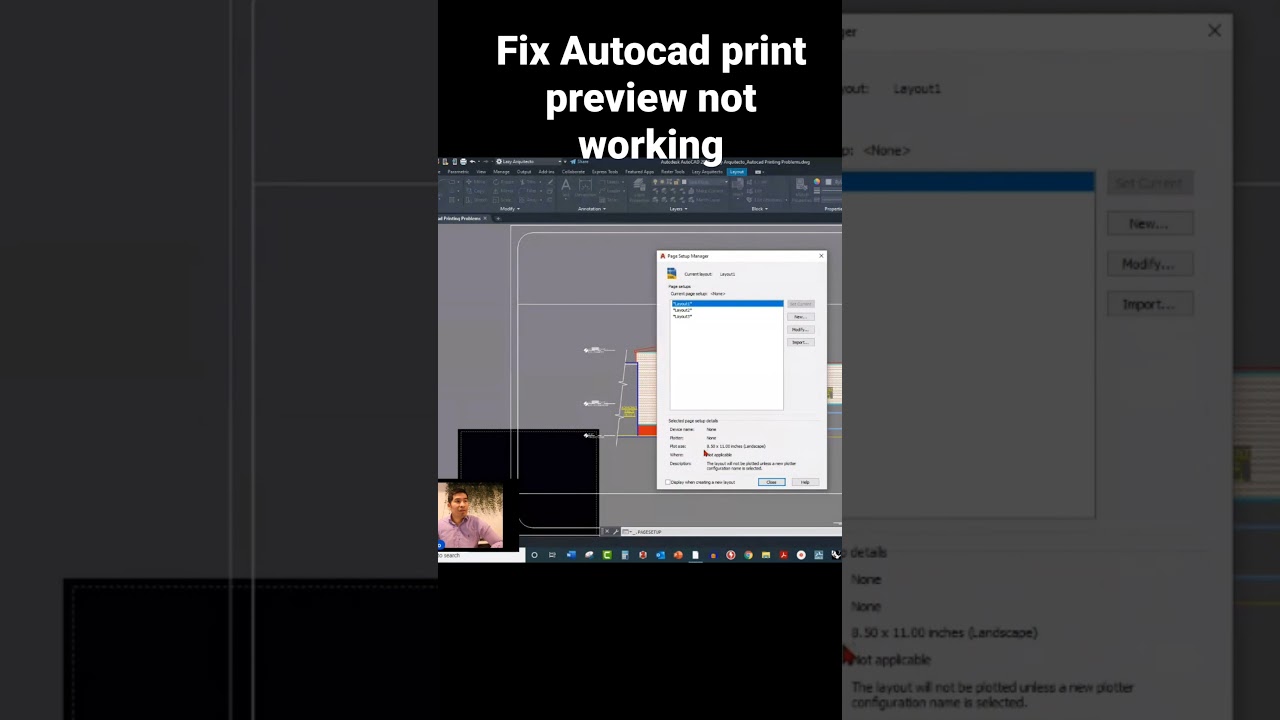
Task: Expand the Block panel dropdown
Action: (x=760, y=209)
